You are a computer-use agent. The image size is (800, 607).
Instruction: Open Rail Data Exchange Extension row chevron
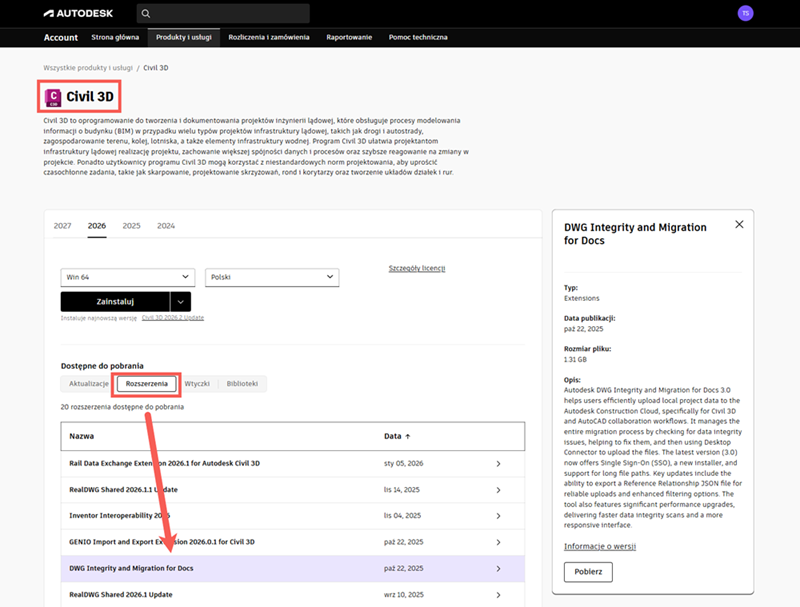[x=498, y=464]
